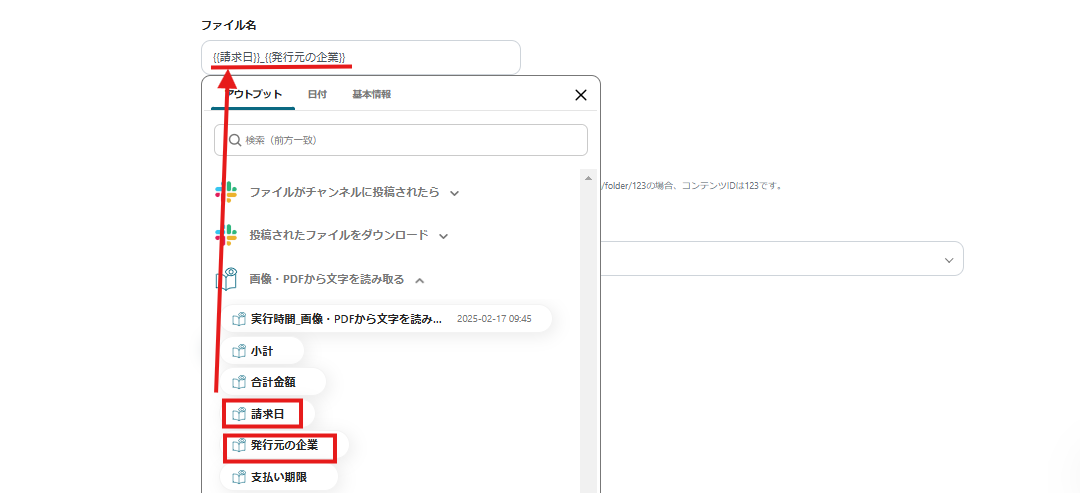Screen dimensions: 1080x493
Task: Click the OCR book icon beside 画像・PDFから文字を読み取る
Action: (226, 279)
